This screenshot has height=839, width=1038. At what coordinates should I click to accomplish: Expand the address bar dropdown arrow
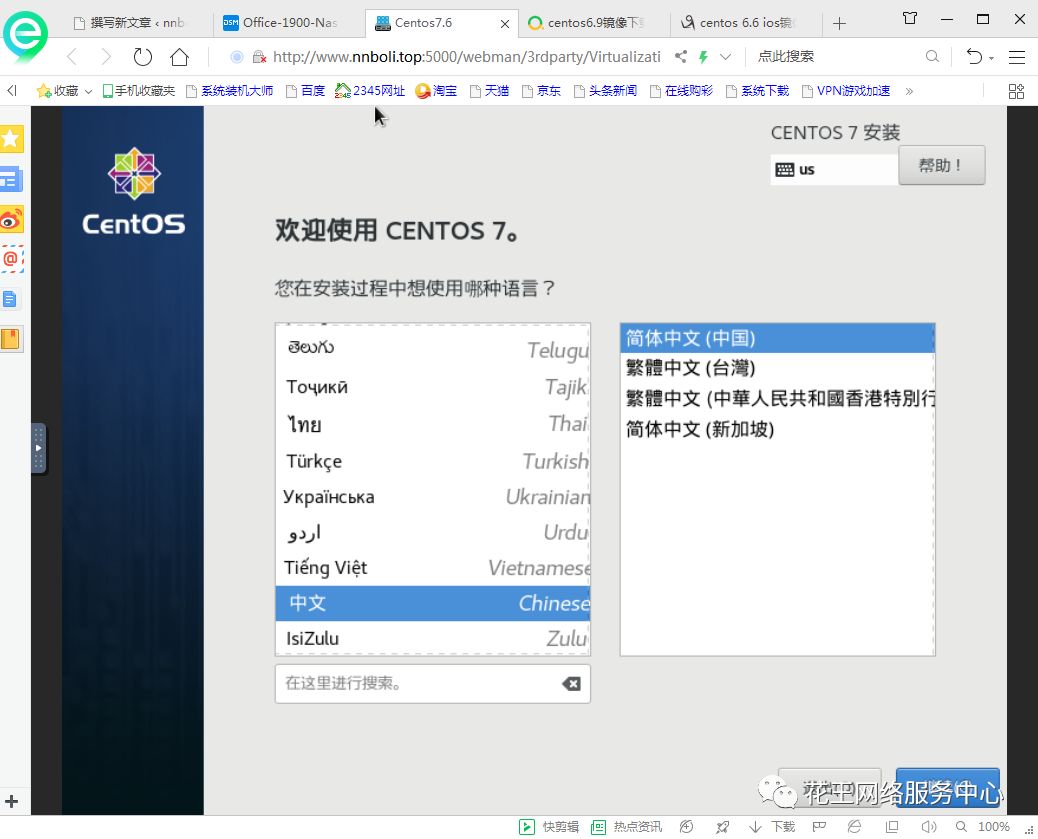pyautogui.click(x=726, y=56)
